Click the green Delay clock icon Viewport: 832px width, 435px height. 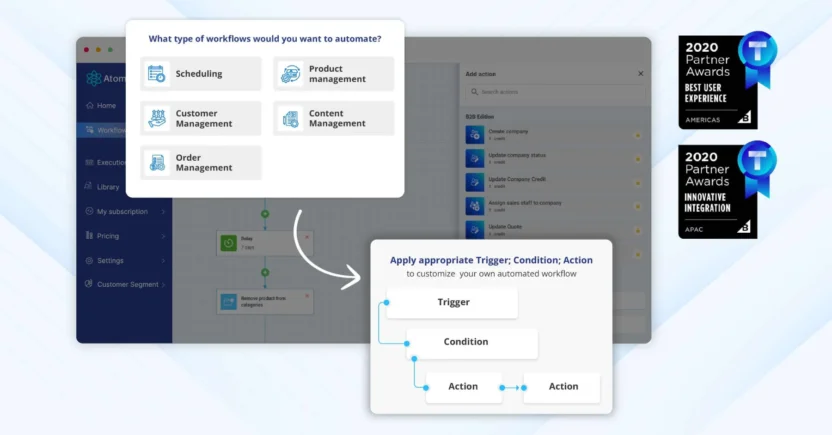point(229,243)
